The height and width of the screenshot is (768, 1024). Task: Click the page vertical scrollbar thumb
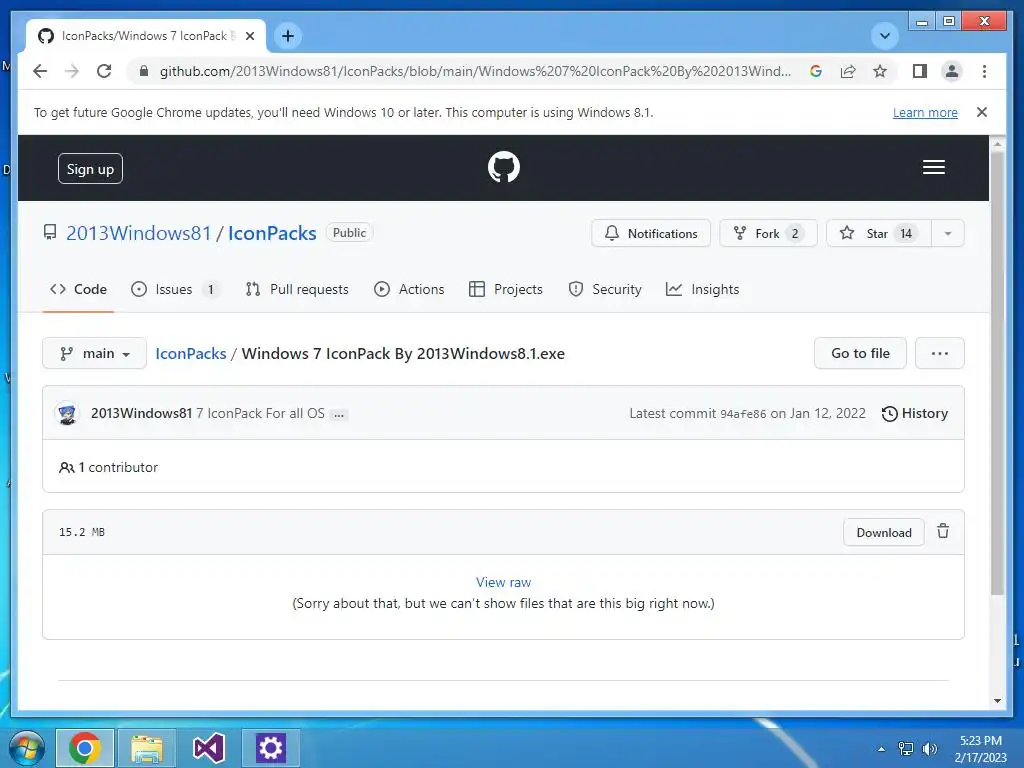997,372
